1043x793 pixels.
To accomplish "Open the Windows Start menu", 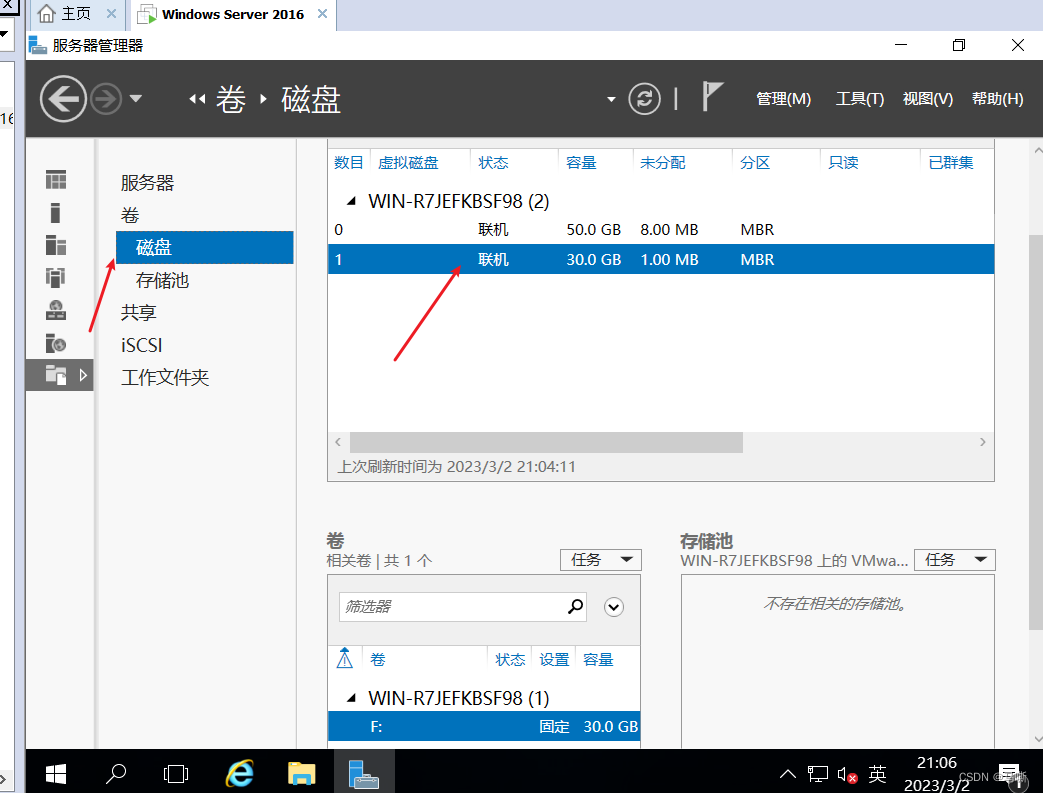I will [56, 774].
